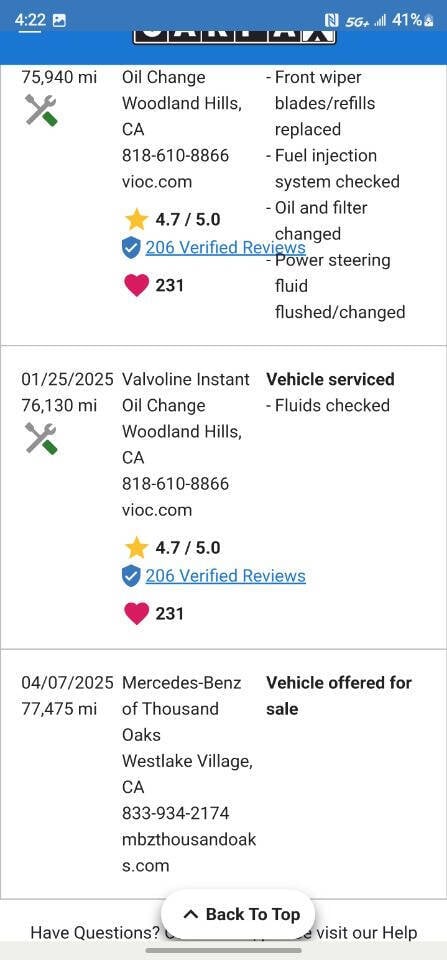
Task: Tap the Android gesture navigation bar
Action: tap(224, 950)
